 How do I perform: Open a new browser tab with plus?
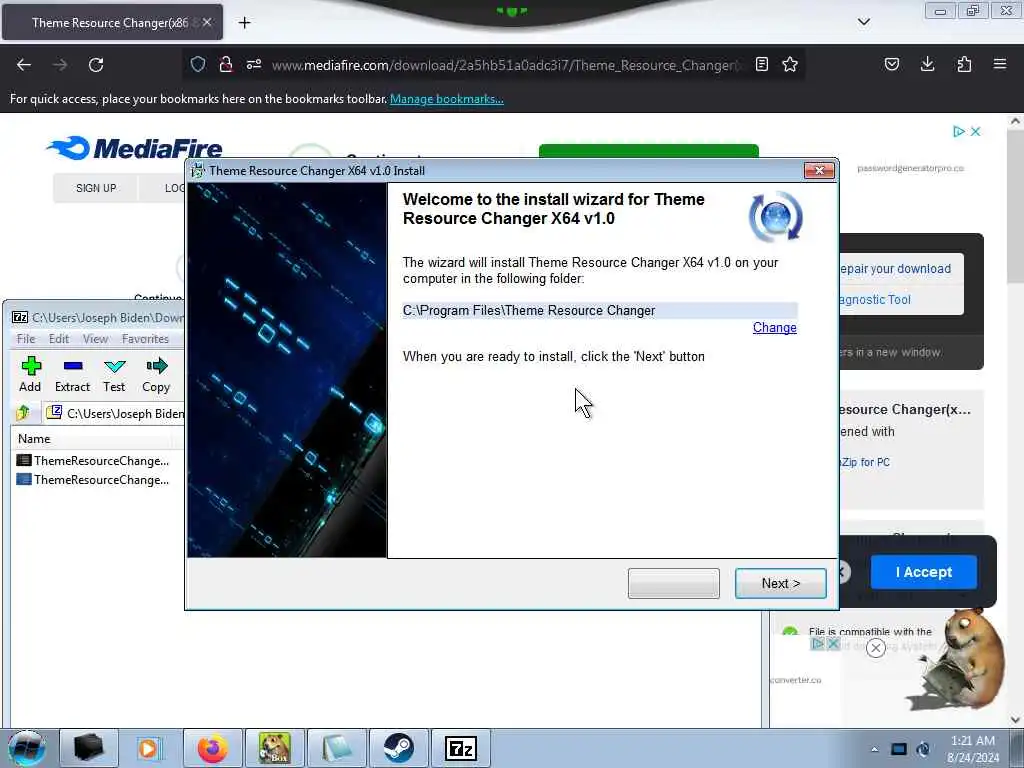244,23
